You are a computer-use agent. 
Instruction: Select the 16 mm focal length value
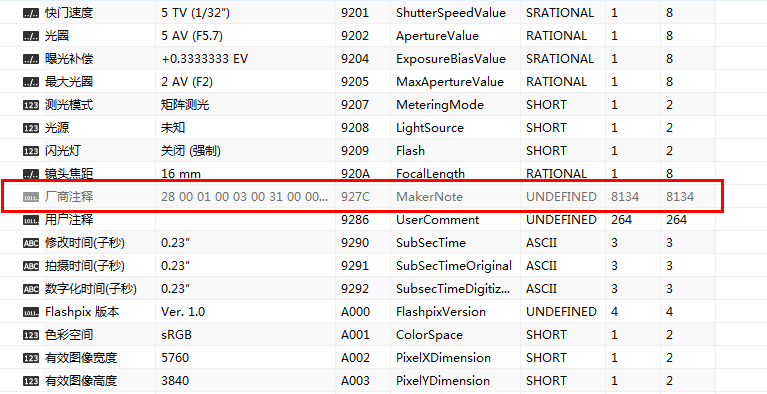click(180, 174)
